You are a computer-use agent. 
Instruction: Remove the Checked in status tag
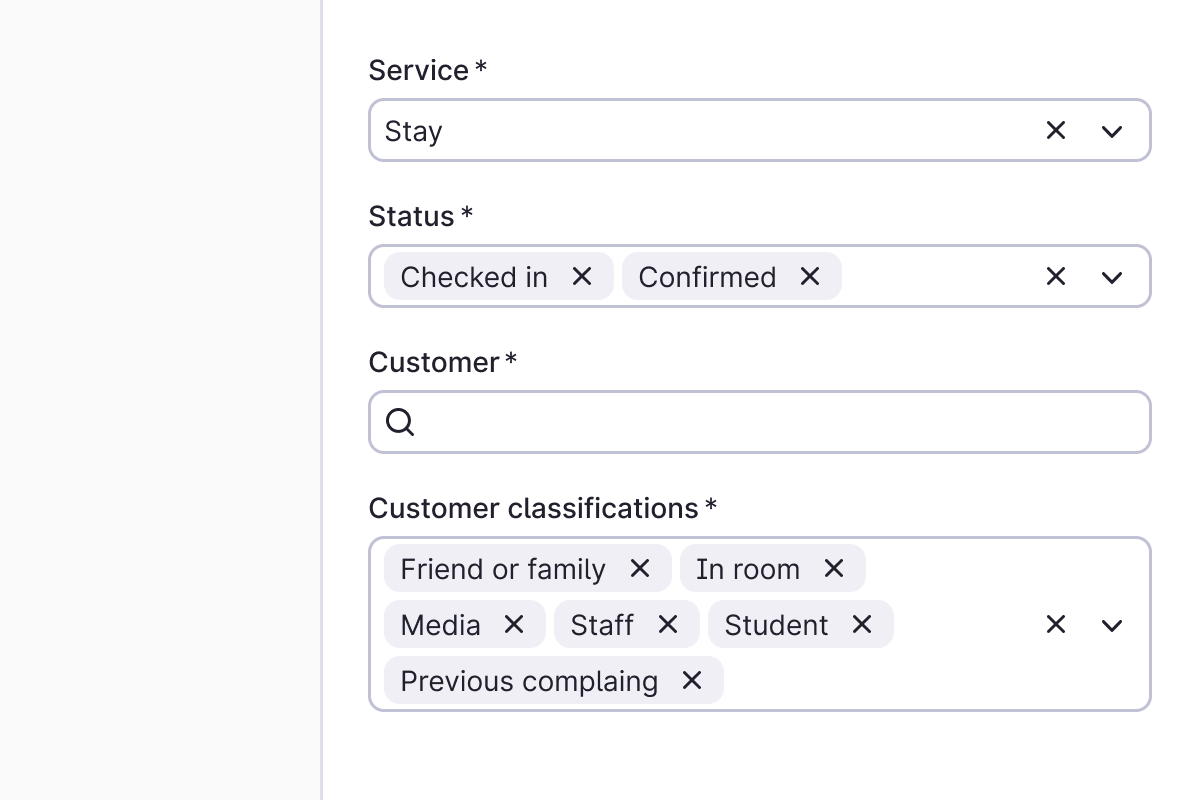[582, 276]
